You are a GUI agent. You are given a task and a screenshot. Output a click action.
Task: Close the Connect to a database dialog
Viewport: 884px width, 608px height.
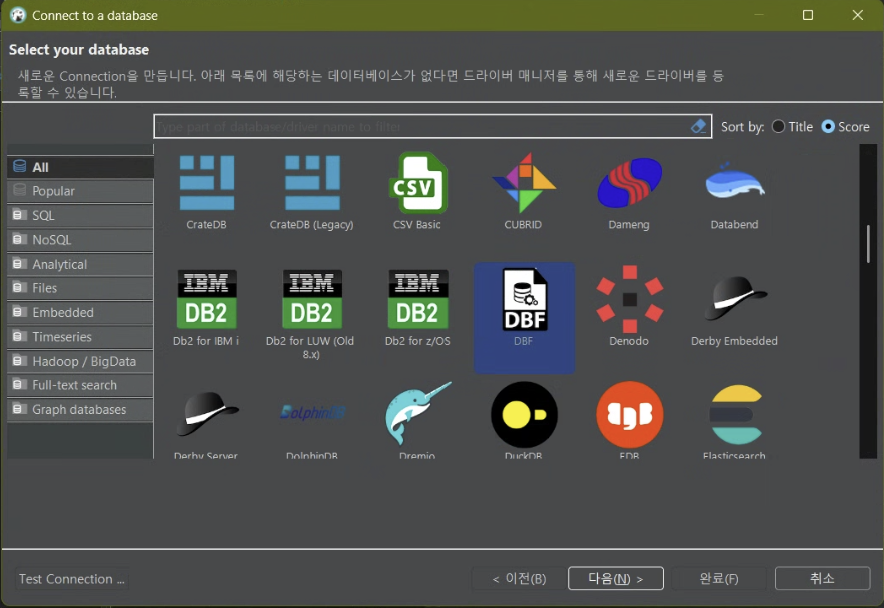pyautogui.click(x=858, y=15)
